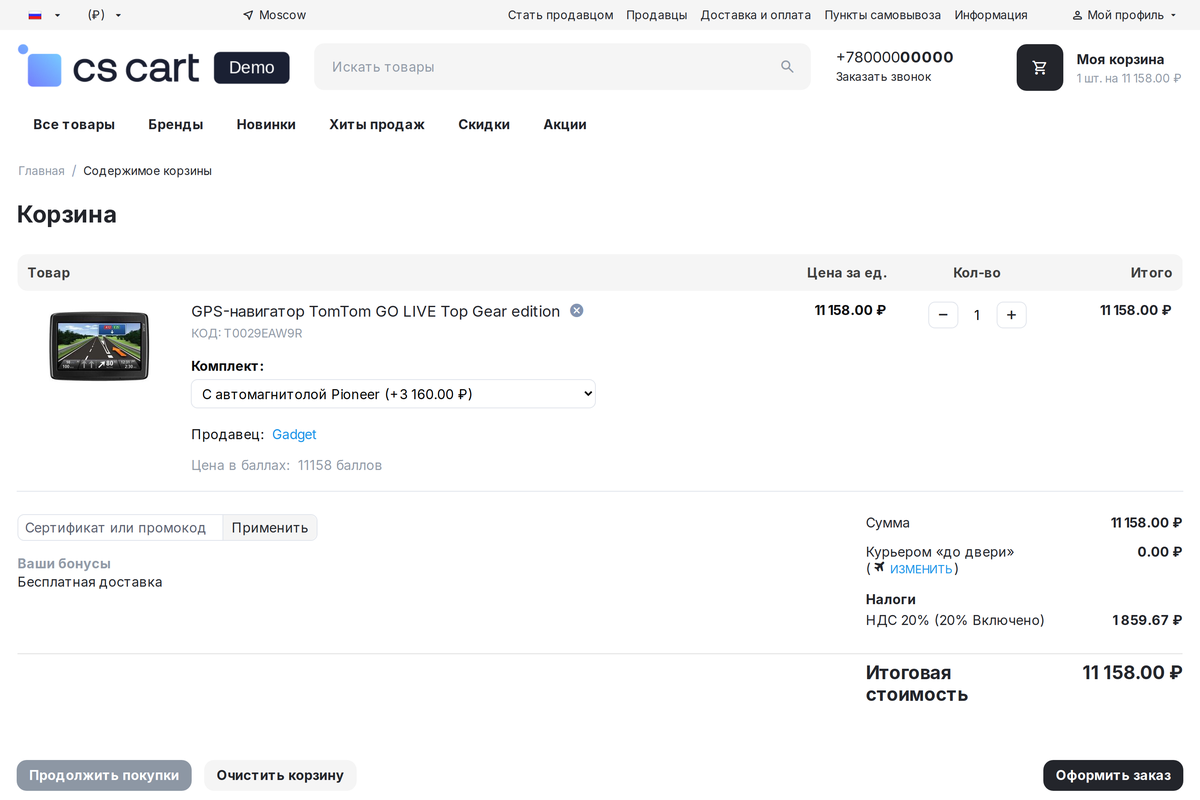
Task: Click the airplane shipping icon
Action: pos(879,567)
